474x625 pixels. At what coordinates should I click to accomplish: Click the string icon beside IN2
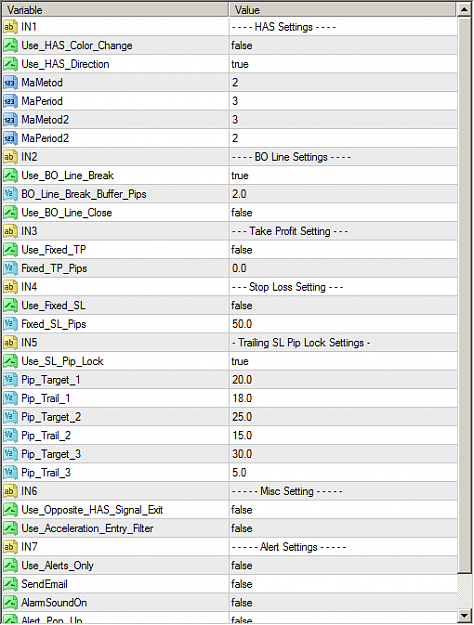pyautogui.click(x=10, y=157)
